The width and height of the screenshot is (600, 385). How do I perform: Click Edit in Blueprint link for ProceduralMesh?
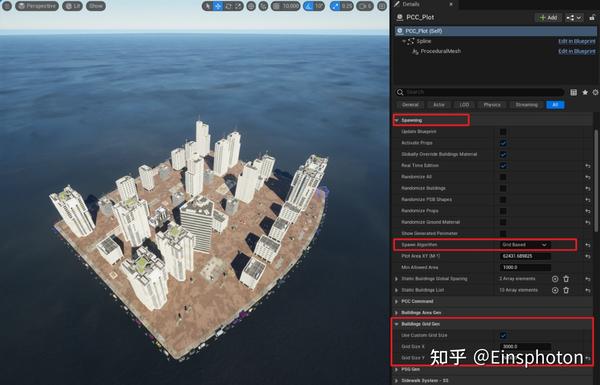coord(577,51)
